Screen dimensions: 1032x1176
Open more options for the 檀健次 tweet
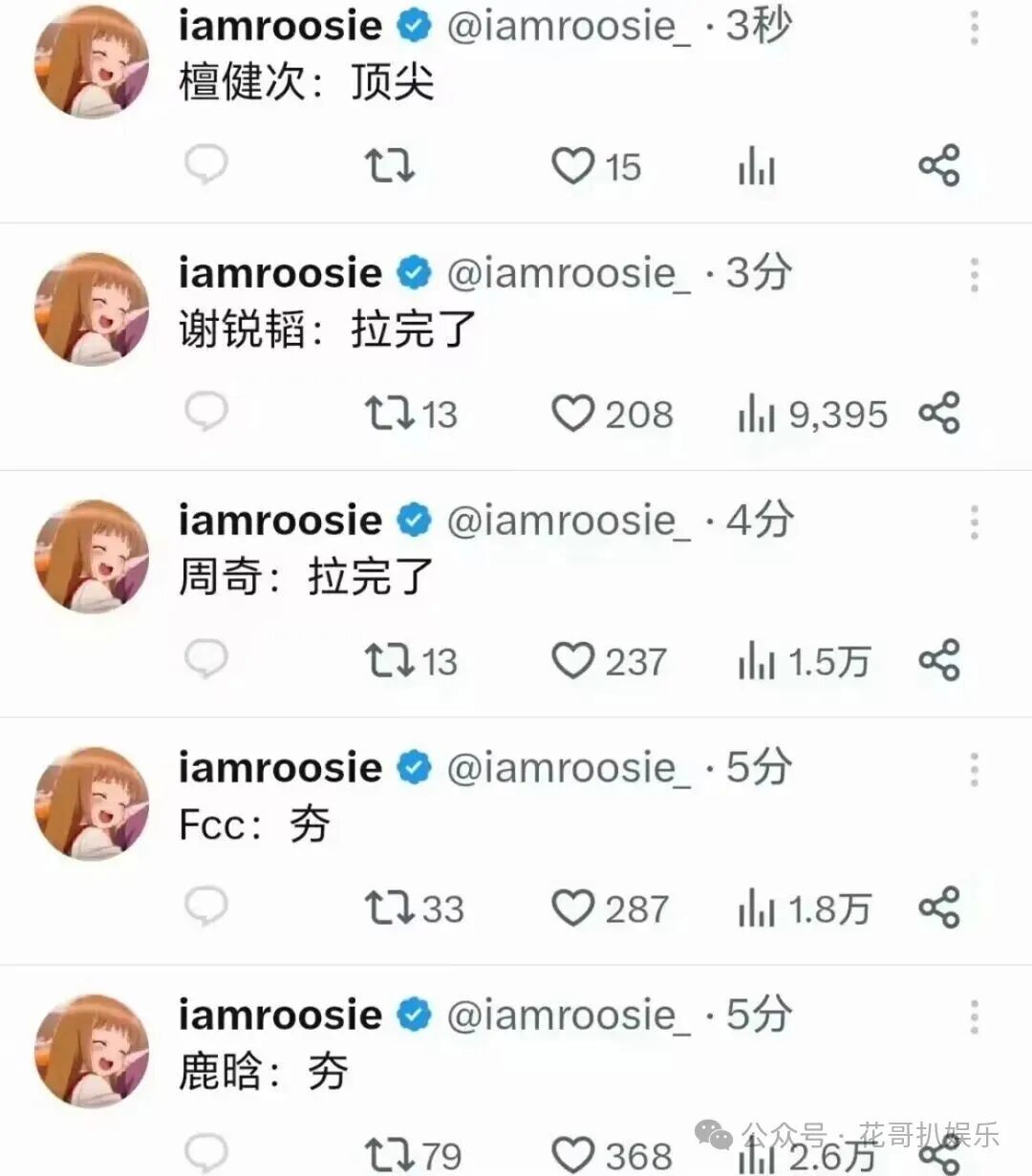(x=974, y=28)
